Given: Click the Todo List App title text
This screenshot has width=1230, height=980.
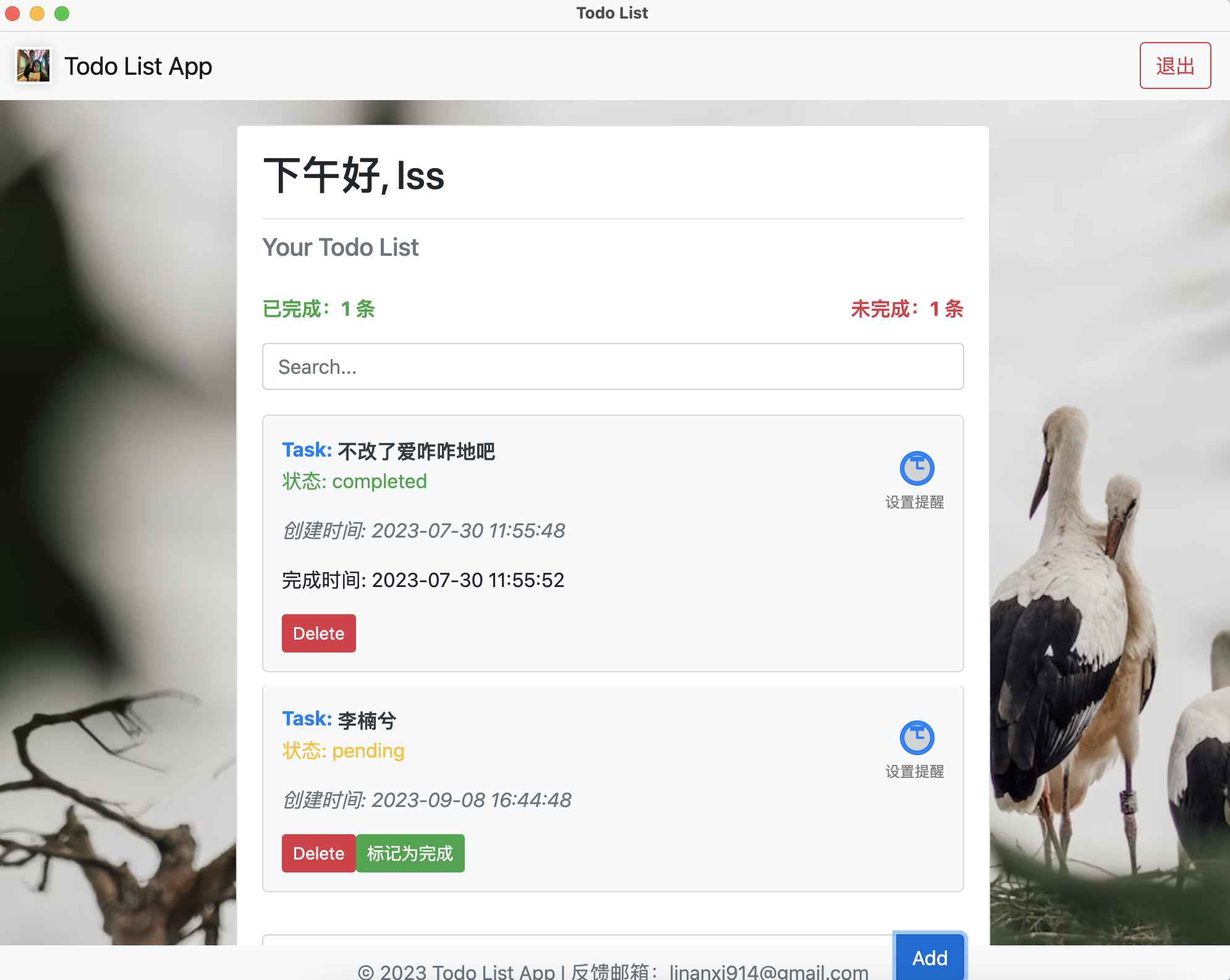Looking at the screenshot, I should 138,65.
